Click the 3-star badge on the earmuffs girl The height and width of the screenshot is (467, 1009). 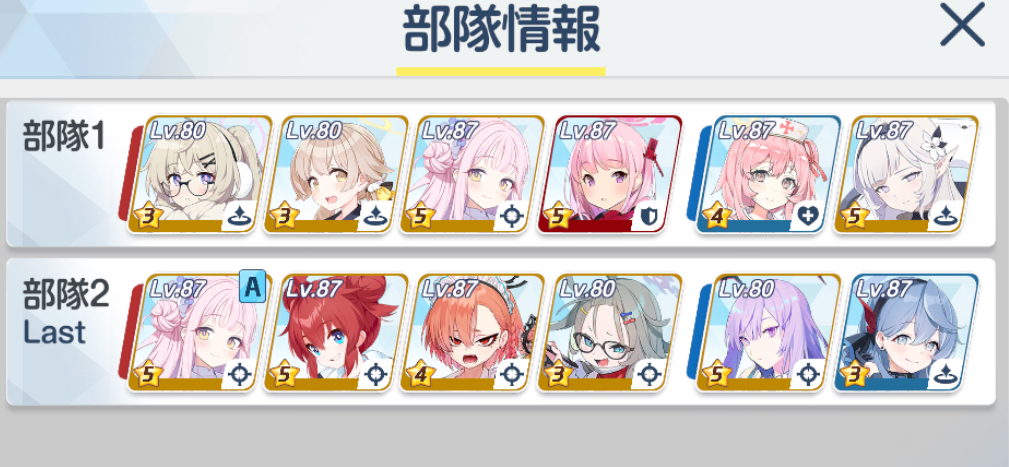coord(147,217)
